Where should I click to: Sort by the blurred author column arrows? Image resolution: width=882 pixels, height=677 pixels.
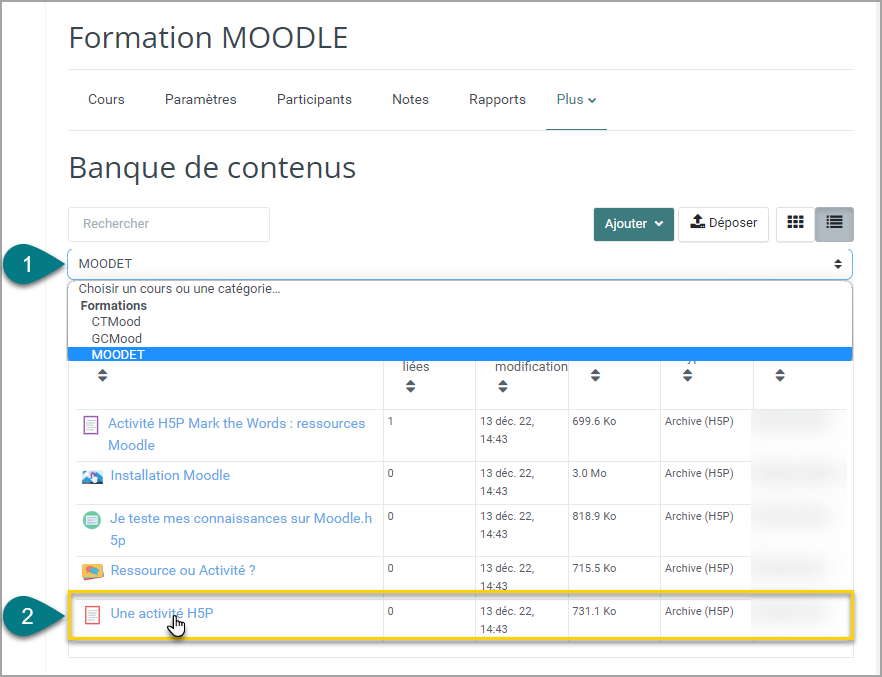(x=780, y=375)
